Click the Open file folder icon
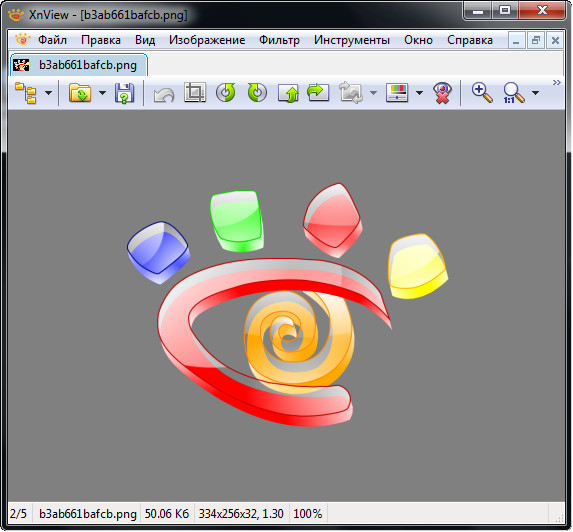Viewport: 573px width, 532px height. (x=80, y=93)
